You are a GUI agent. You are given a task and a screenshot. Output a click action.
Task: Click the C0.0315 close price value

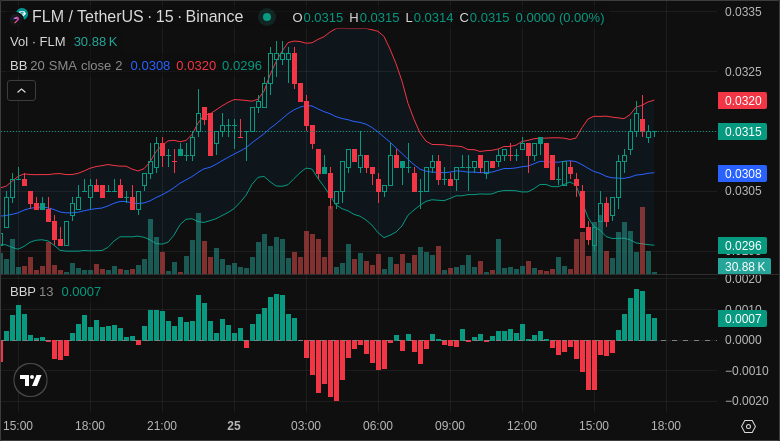point(484,18)
